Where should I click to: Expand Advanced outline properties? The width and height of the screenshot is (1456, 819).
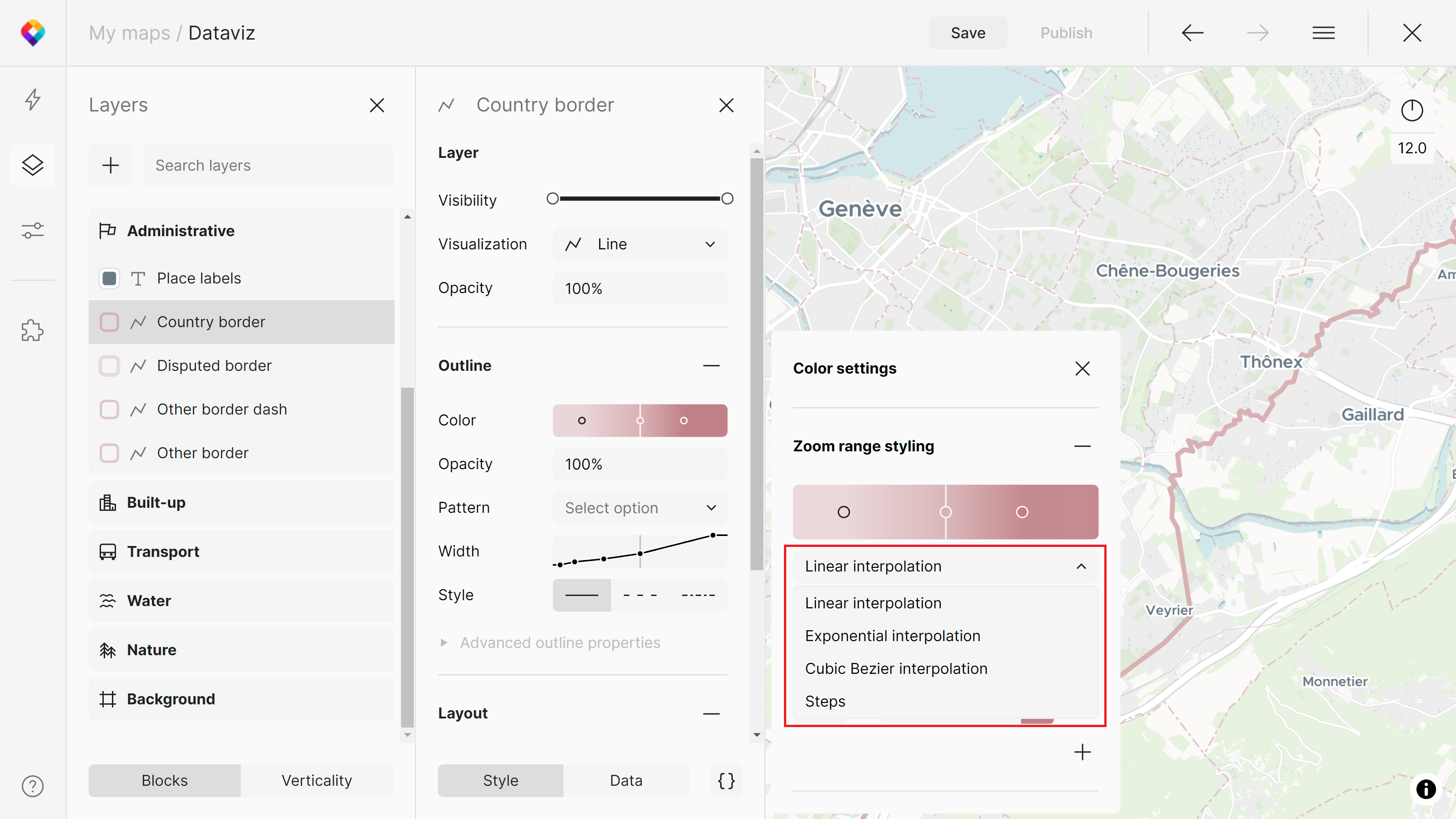coord(560,642)
